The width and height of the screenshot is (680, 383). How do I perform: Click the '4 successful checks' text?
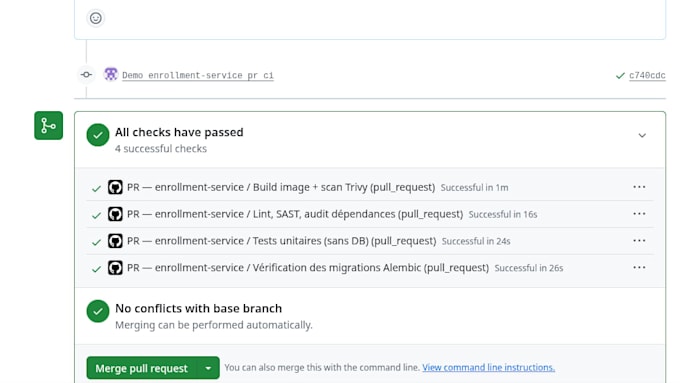coord(161,149)
